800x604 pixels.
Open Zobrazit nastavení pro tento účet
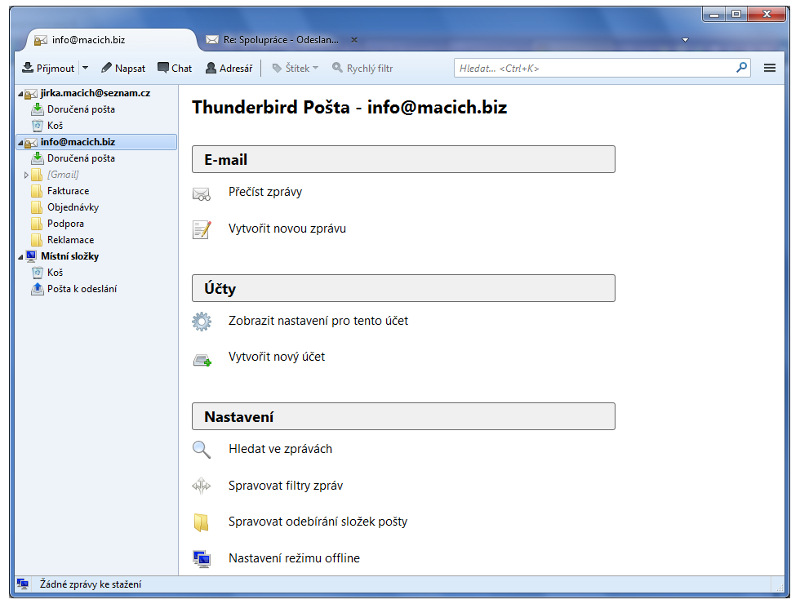(318, 321)
